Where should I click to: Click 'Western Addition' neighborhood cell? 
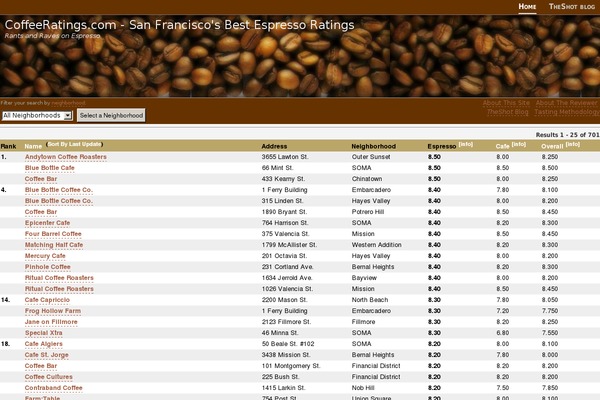point(377,245)
